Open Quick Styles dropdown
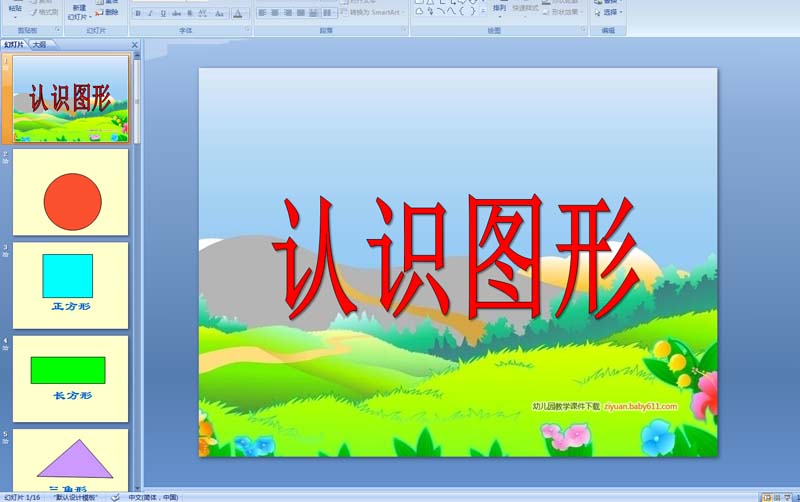The width and height of the screenshot is (800, 502). 525,10
